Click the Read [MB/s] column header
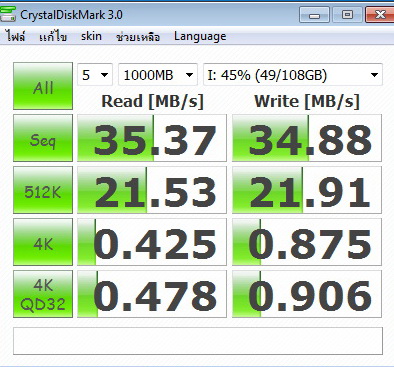 [x=152, y=101]
